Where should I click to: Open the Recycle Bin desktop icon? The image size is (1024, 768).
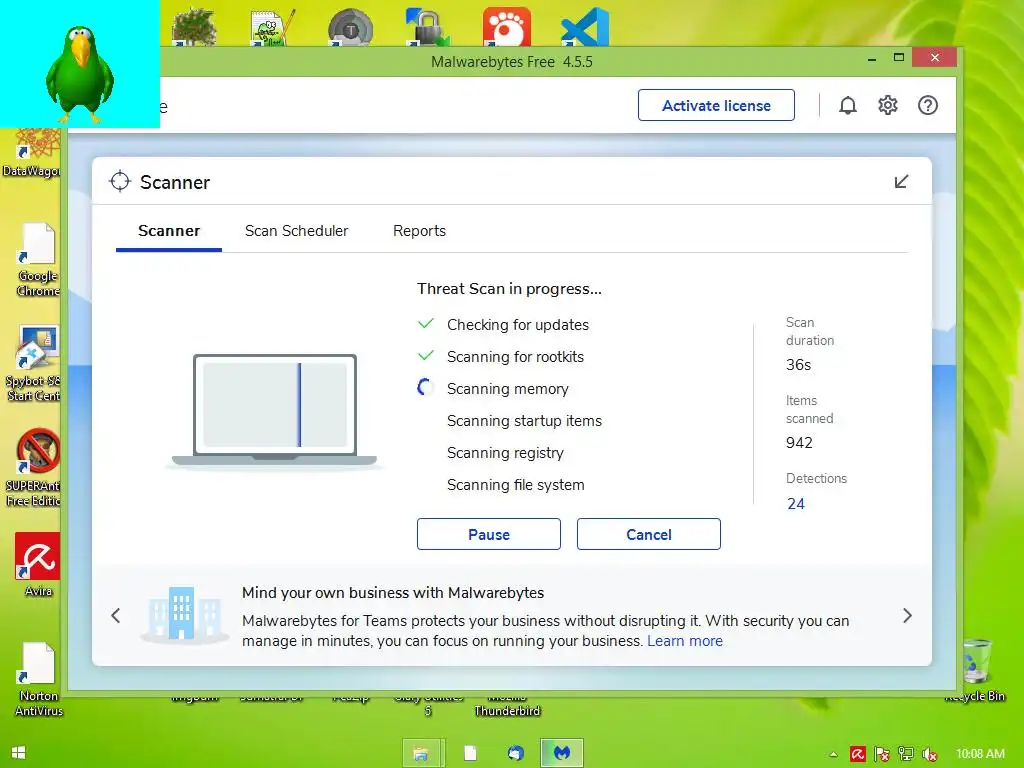pos(976,669)
